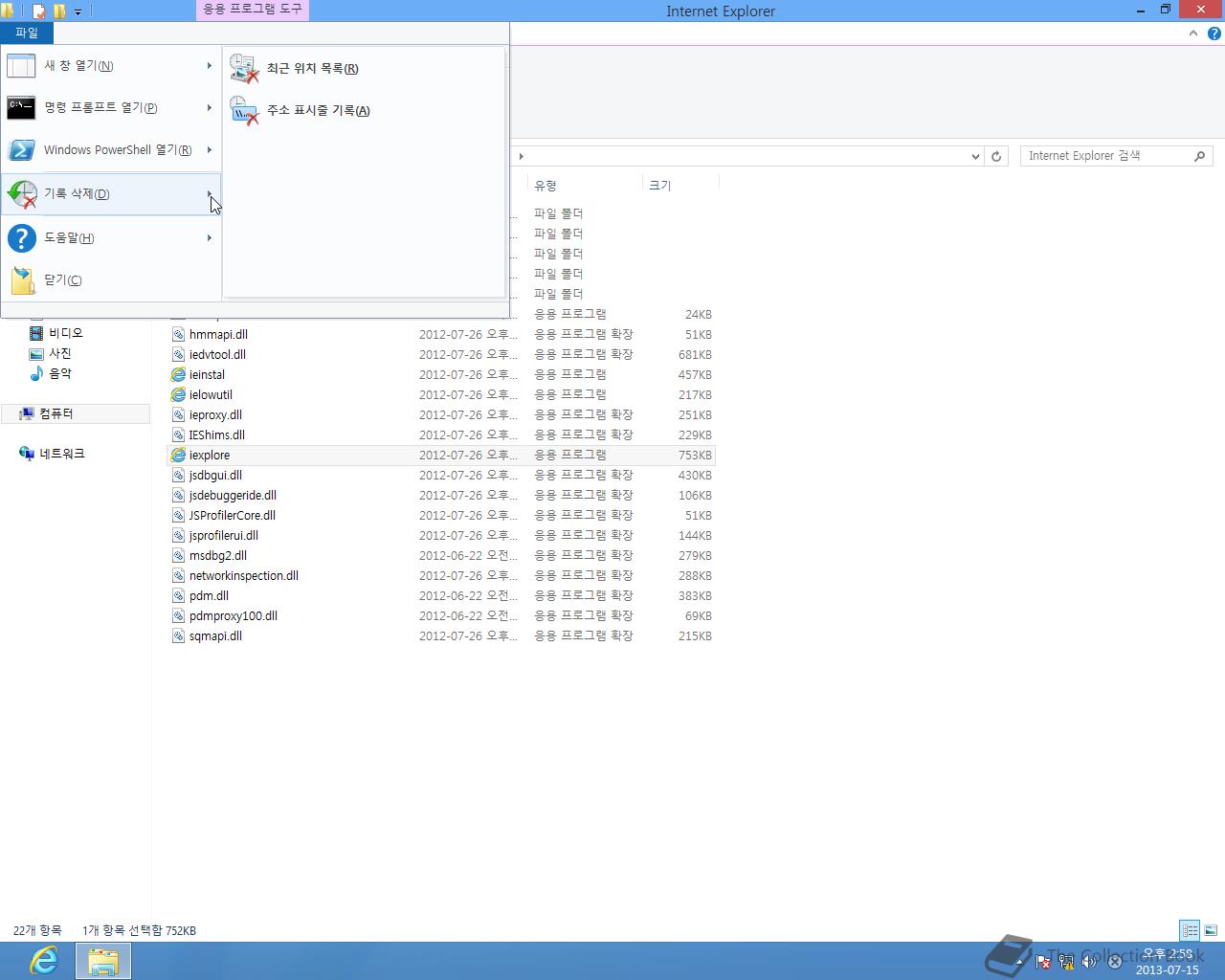
Task: Choose the 도움말(H) menu item
Action: point(111,238)
